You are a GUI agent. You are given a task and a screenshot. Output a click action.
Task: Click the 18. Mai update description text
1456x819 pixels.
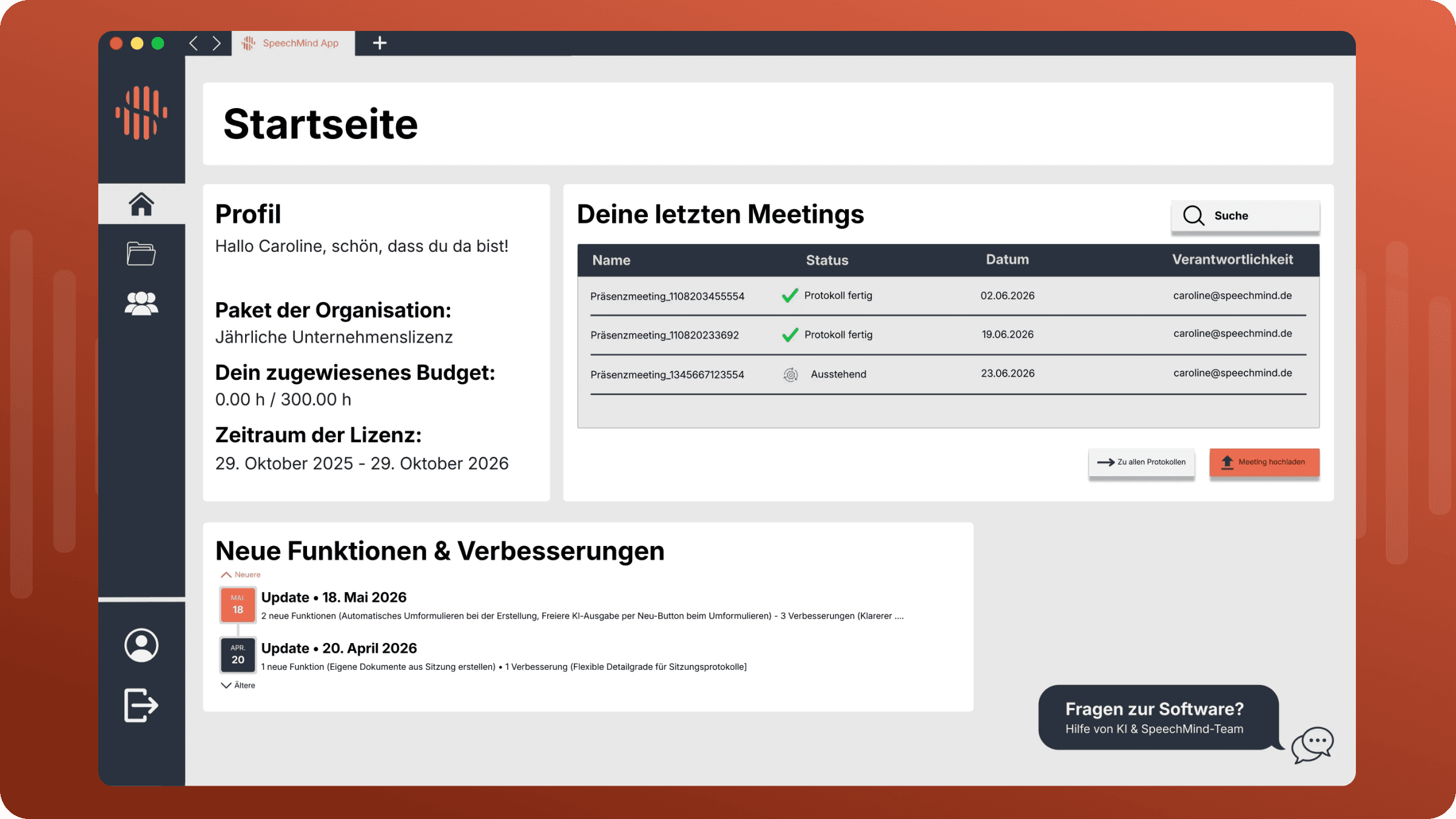point(582,616)
